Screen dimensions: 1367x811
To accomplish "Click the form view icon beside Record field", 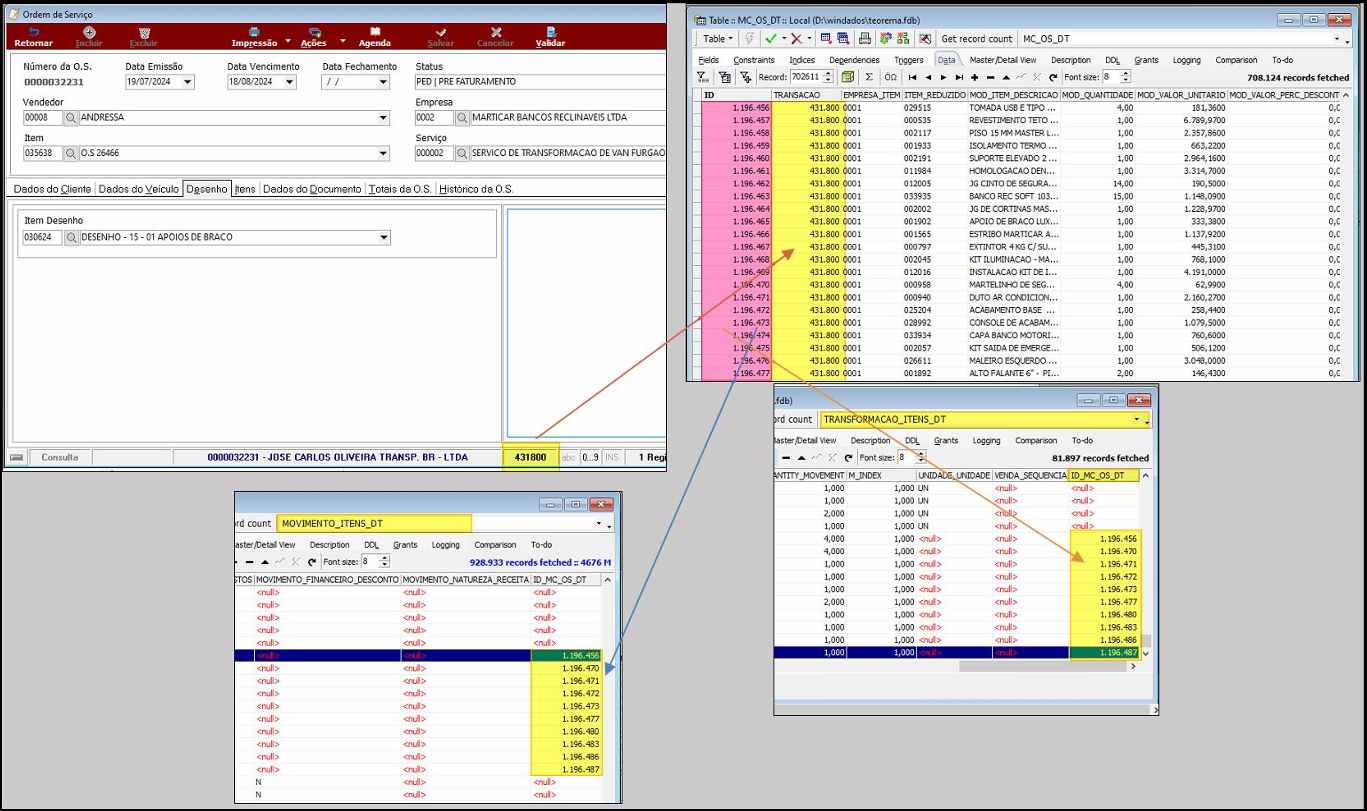I will [848, 77].
